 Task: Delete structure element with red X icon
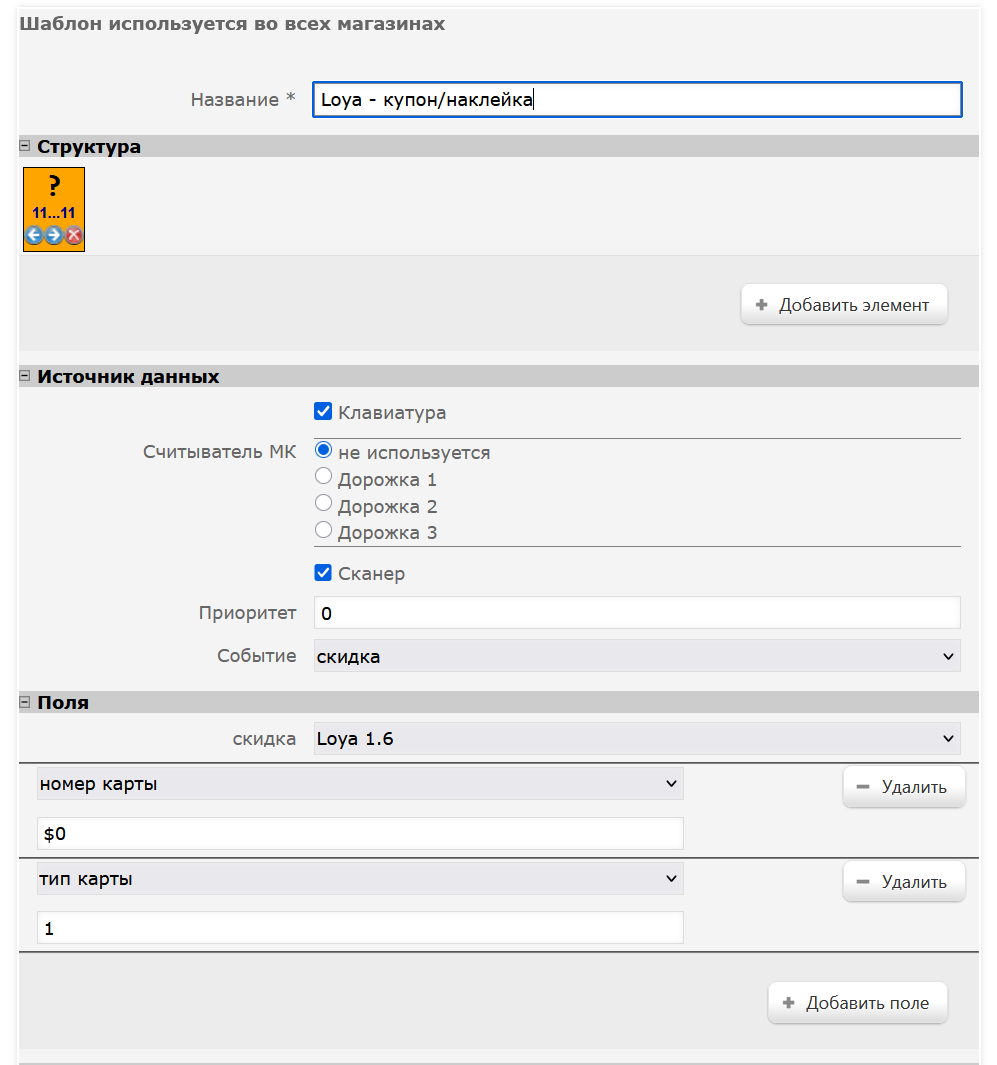click(74, 236)
